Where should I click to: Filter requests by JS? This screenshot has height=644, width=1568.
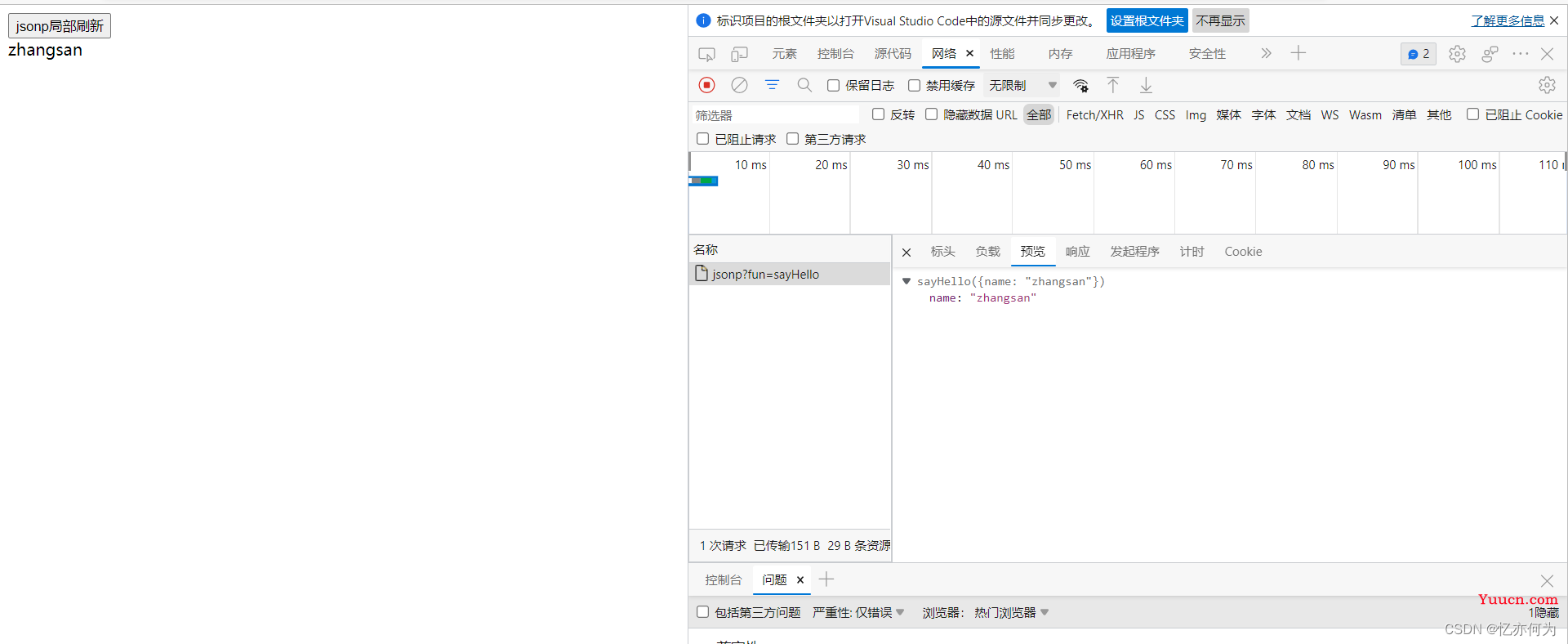[x=1138, y=115]
